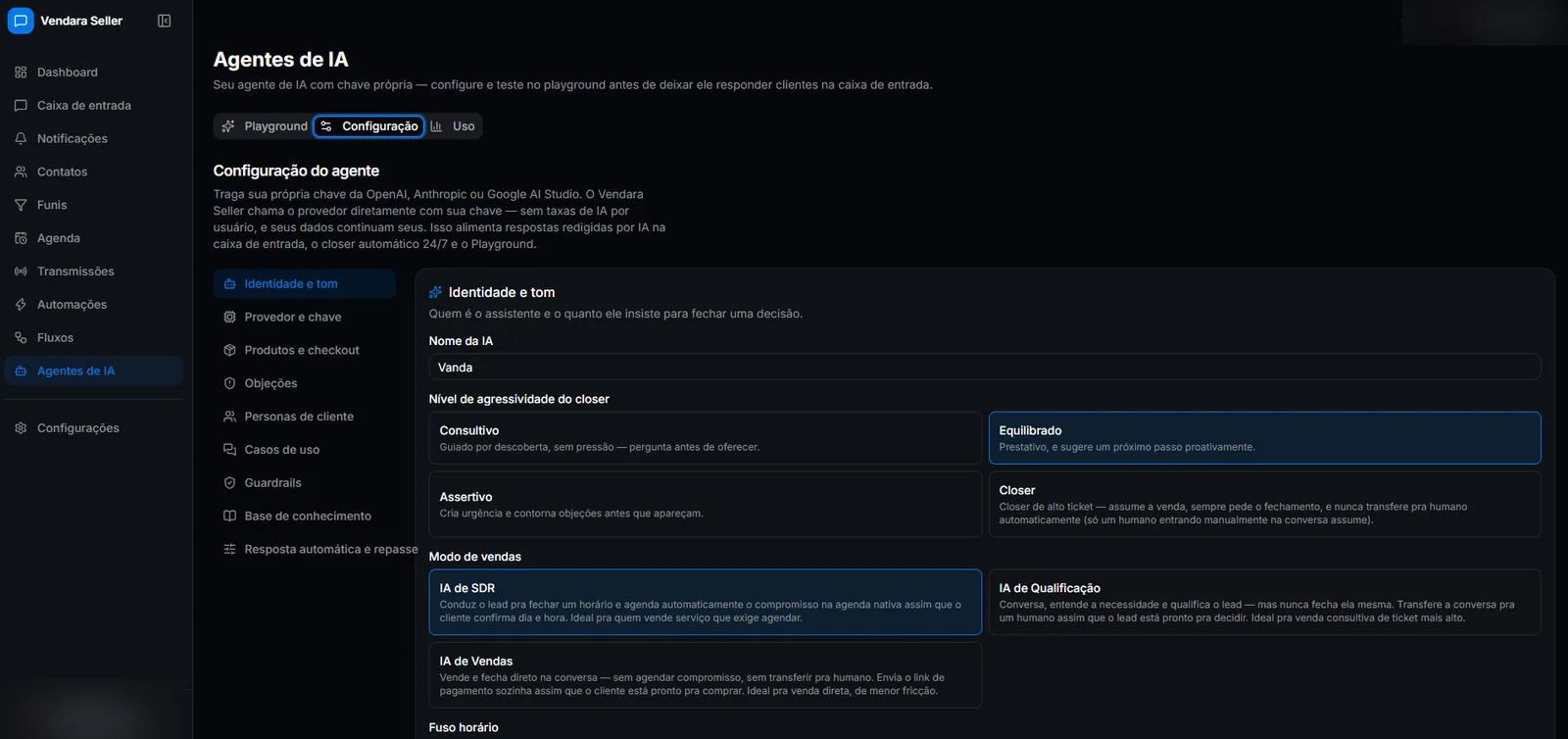This screenshot has width=1568, height=739.
Task: Click the Provedor e chave chip icon
Action: pos(229,318)
